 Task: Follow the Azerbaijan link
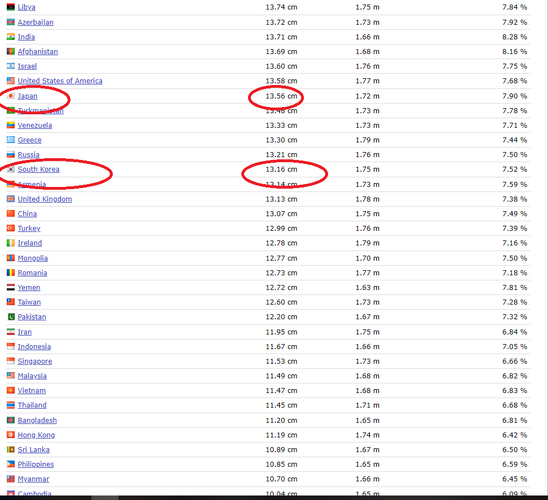(36, 22)
